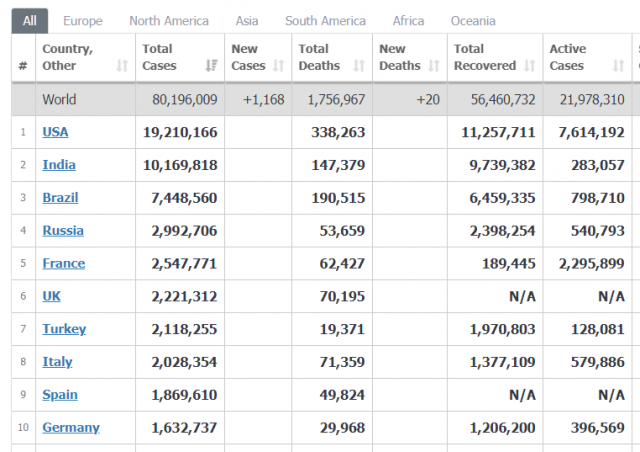Visit the France link
Image resolution: width=640 pixels, height=452 pixels.
[64, 263]
